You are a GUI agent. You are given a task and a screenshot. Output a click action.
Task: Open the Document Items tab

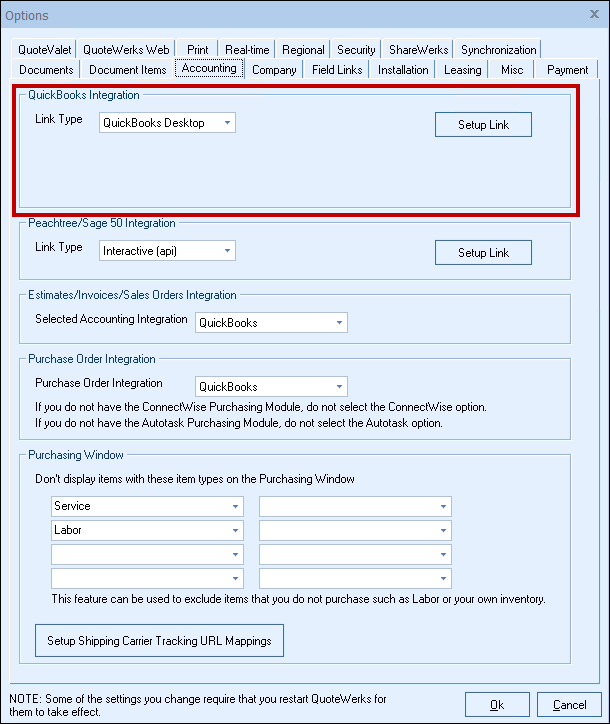click(x=127, y=70)
